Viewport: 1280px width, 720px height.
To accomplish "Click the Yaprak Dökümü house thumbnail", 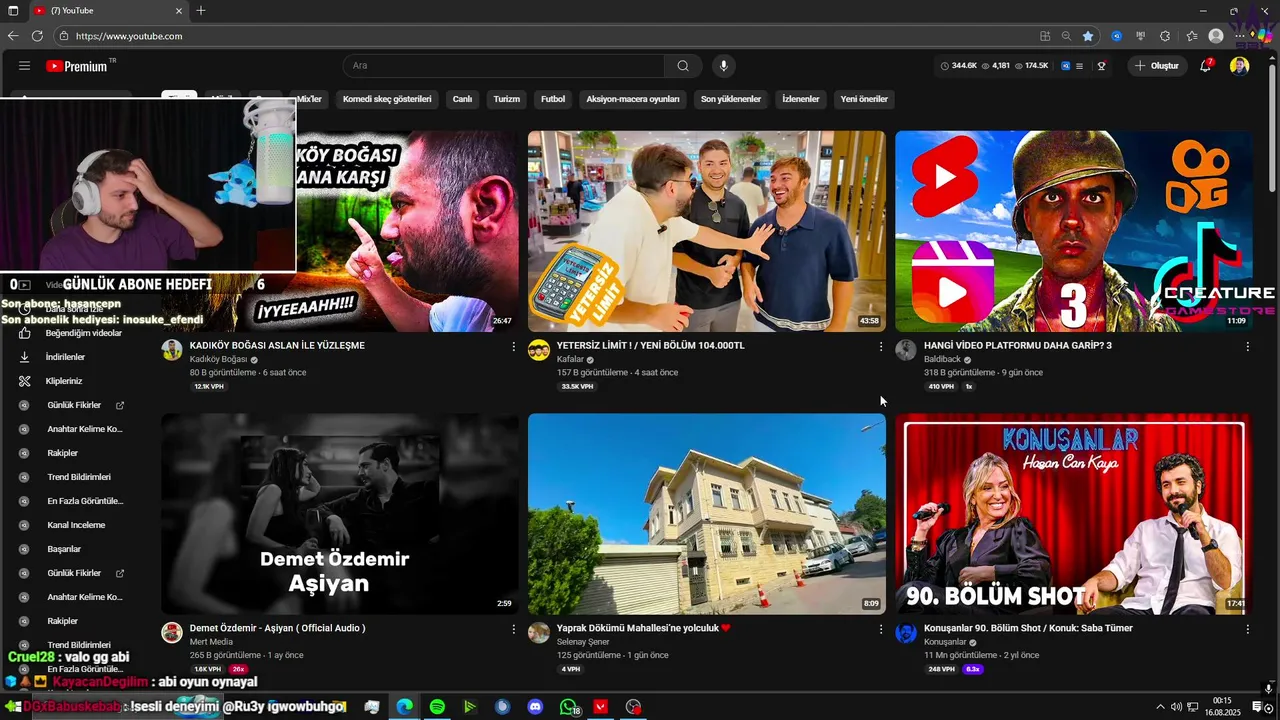I will click(x=707, y=514).
